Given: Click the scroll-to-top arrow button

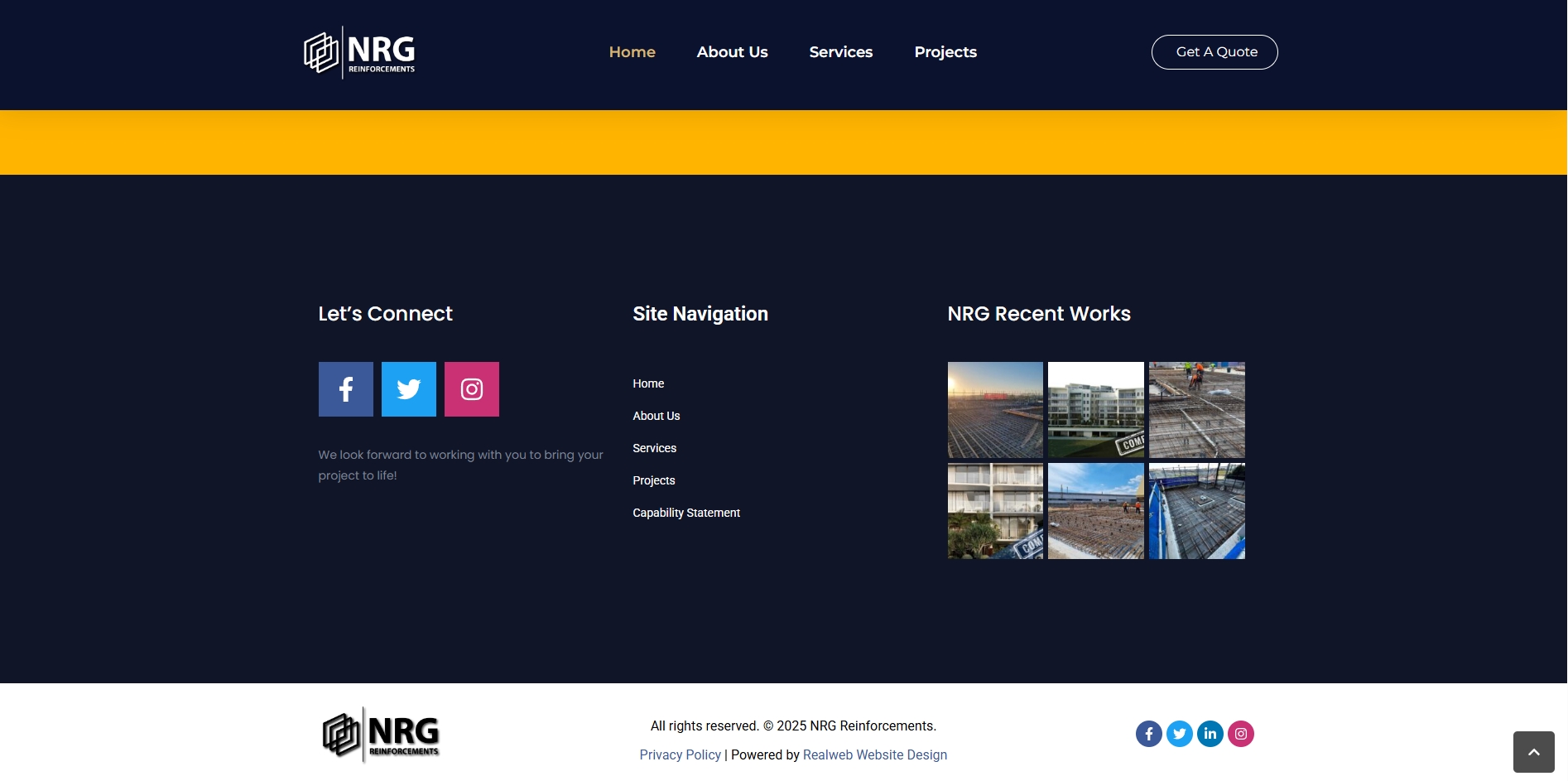Looking at the screenshot, I should coord(1533,752).
